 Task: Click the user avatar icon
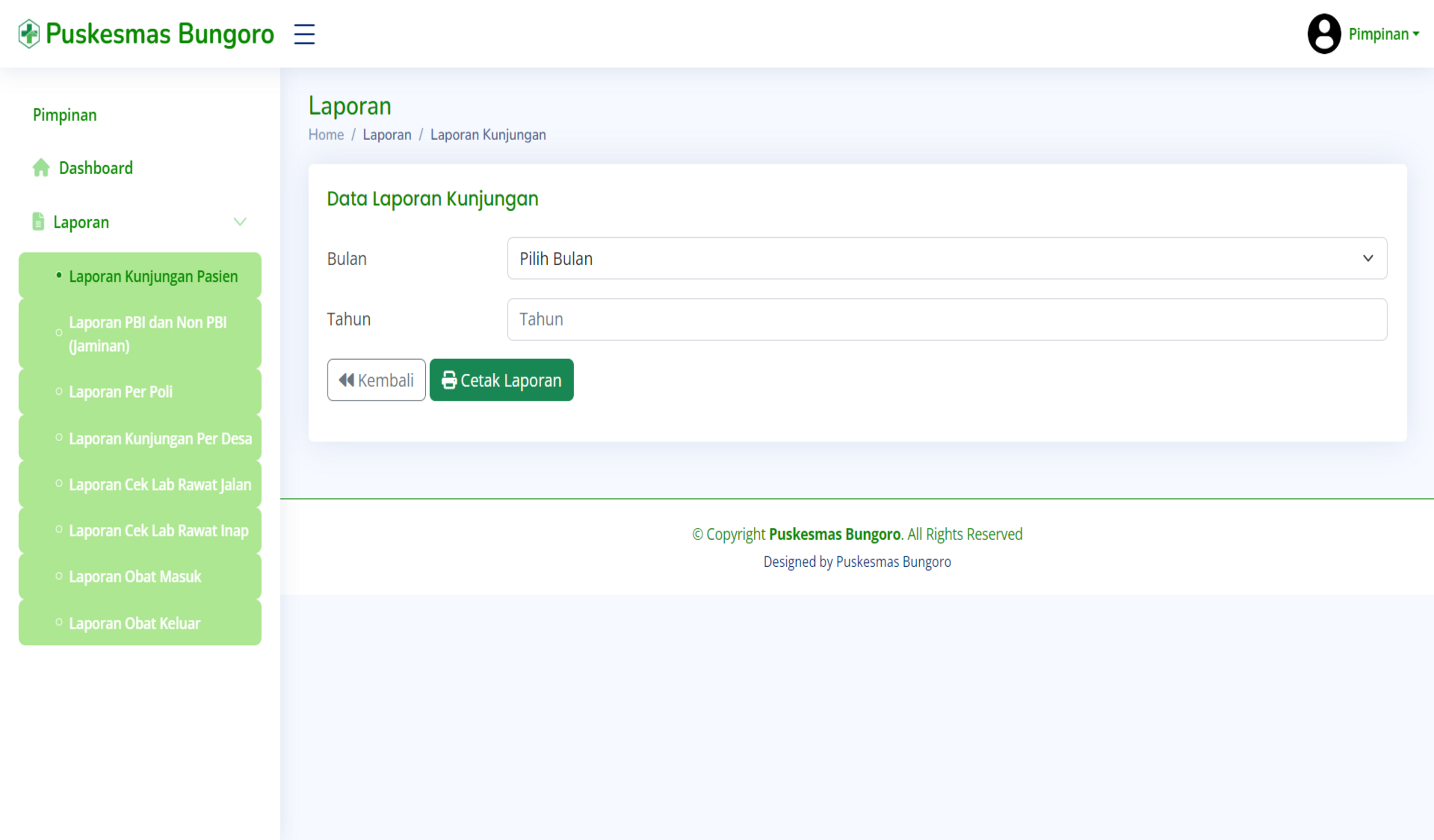coord(1324,34)
